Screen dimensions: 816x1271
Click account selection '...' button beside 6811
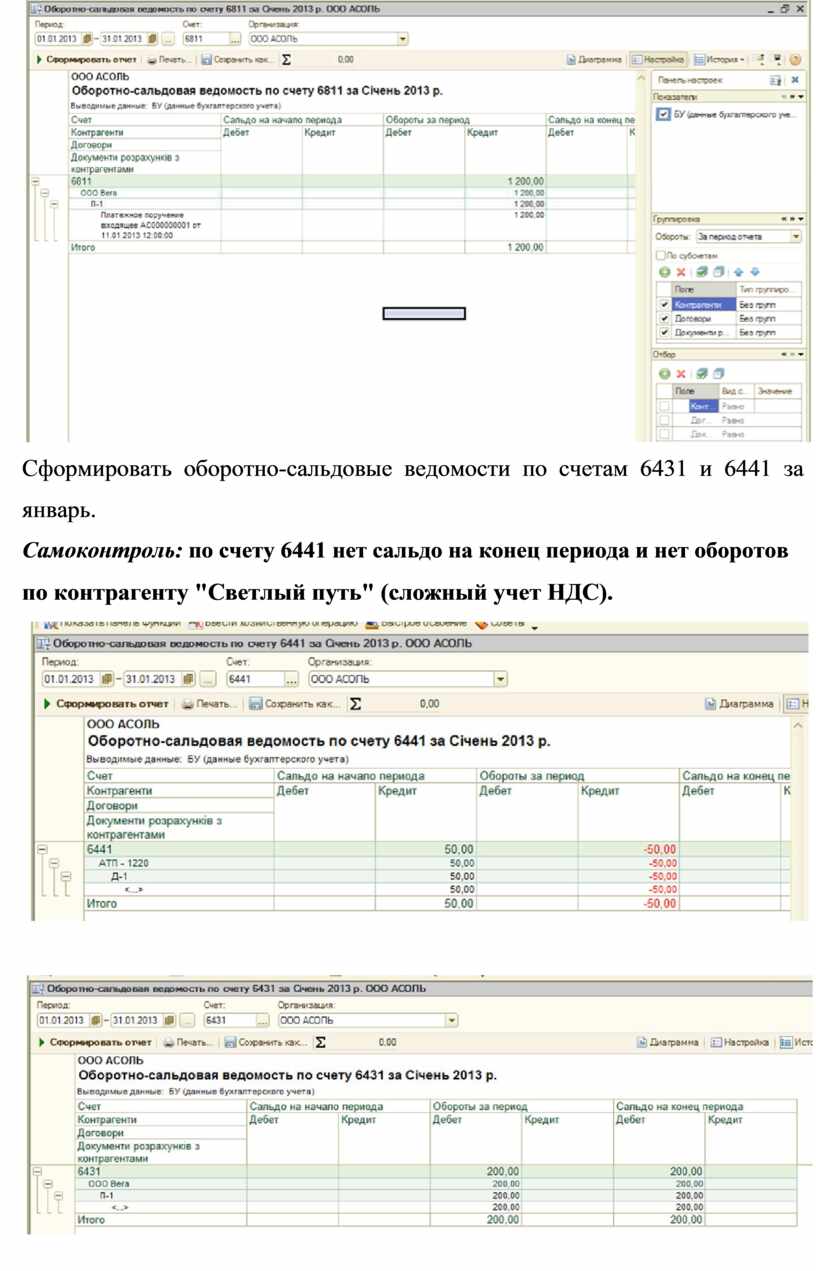click(235, 39)
